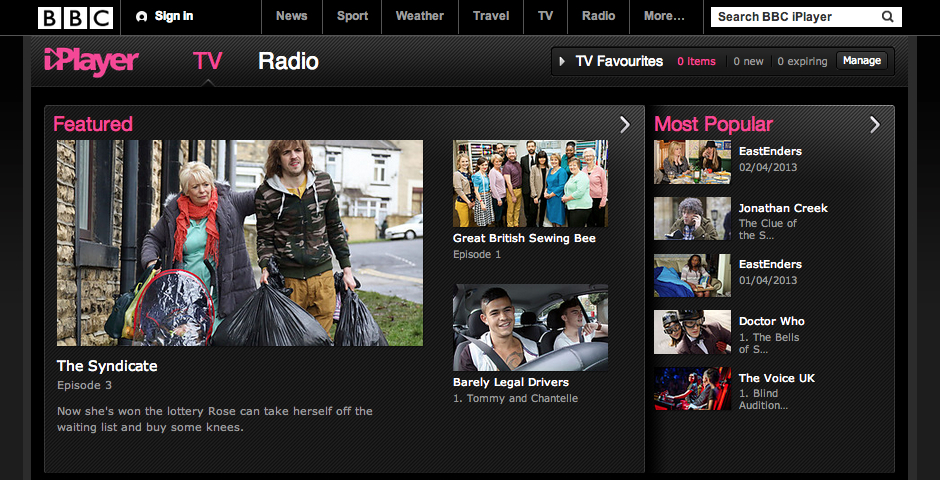Open the EastEnders 02/04/2013 thumbnail
Viewport: 940px width, 480px height.
click(x=692, y=162)
